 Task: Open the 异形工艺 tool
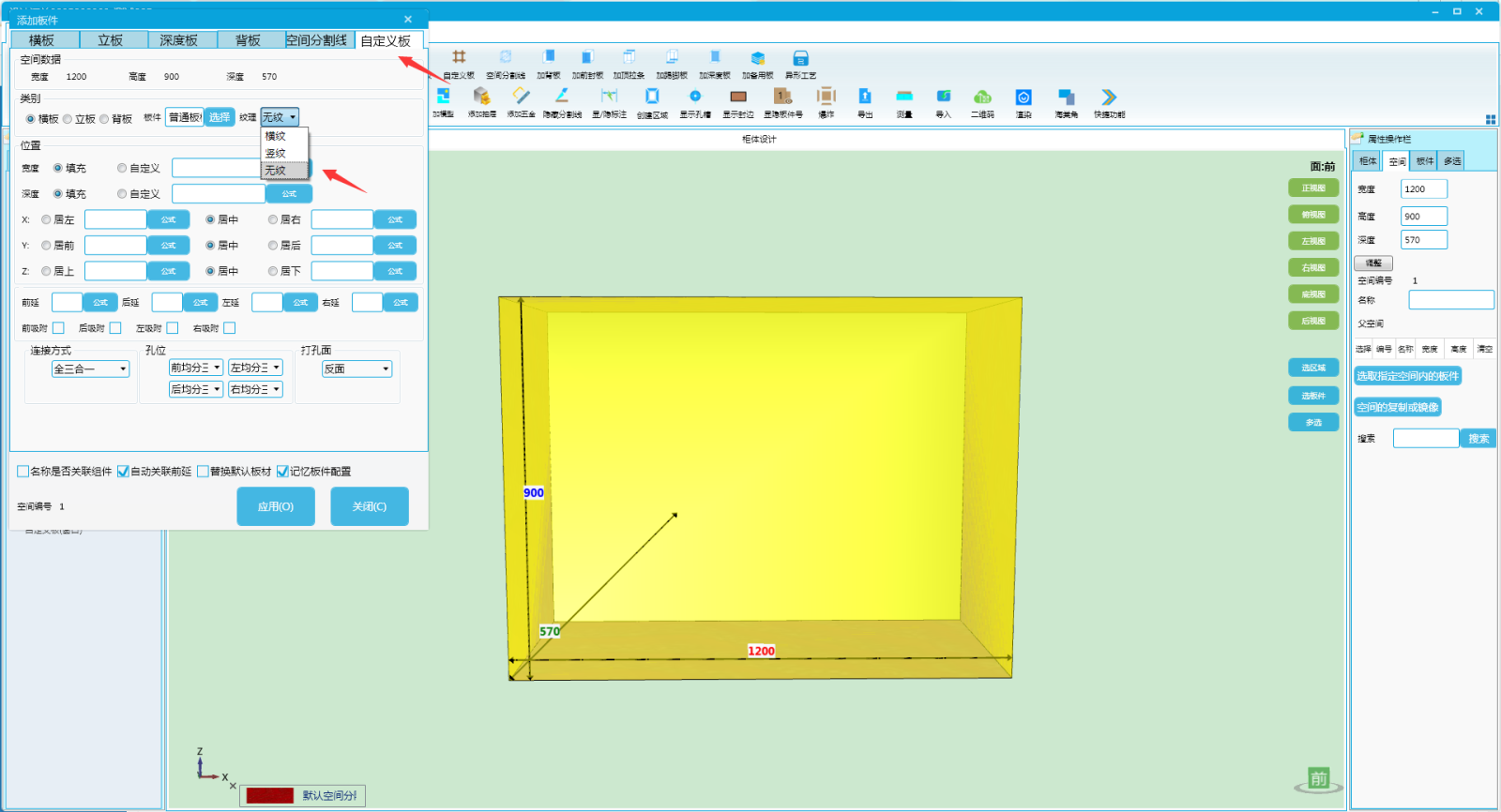click(x=800, y=58)
